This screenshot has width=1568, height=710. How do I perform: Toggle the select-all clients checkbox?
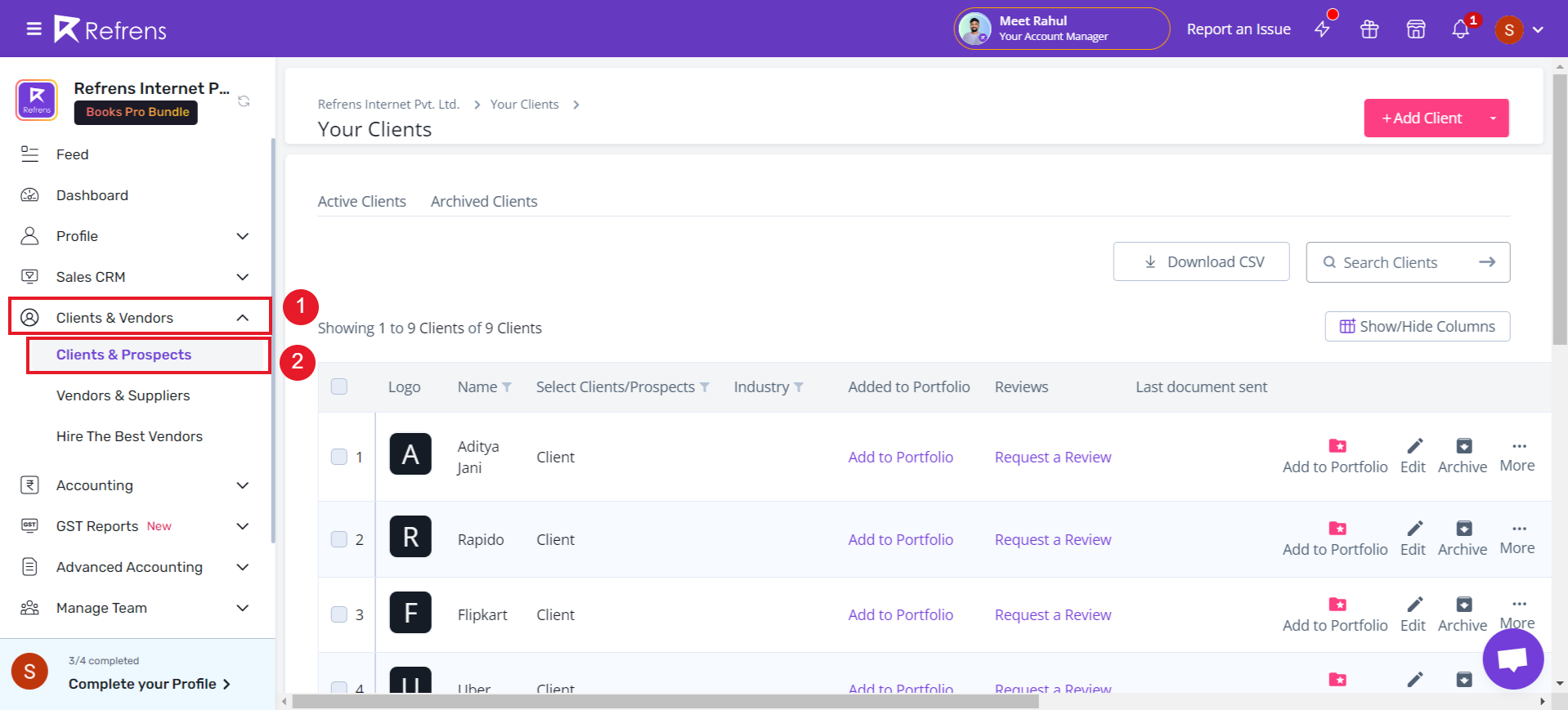[x=339, y=386]
